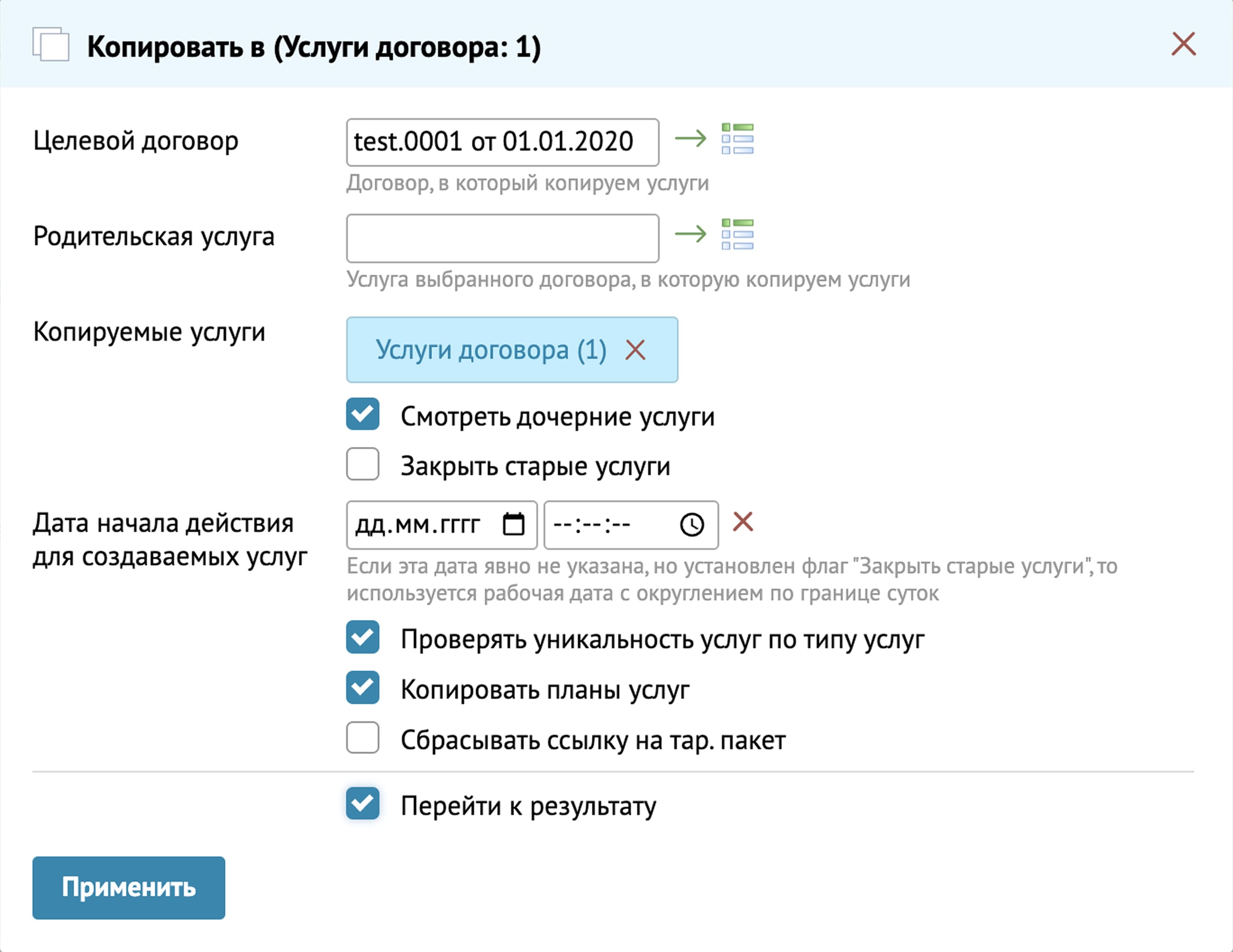Click 'Дата начала действия для создаваемых услуг' label

pos(170,540)
